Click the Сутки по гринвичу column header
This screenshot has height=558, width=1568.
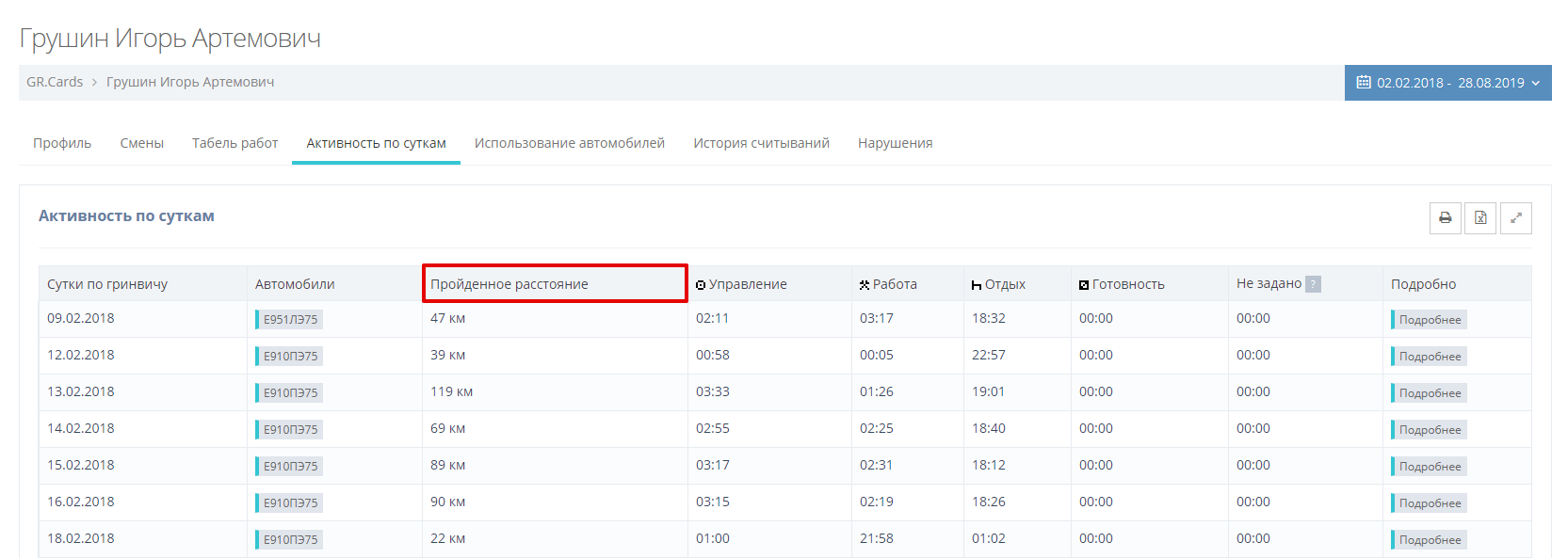pyautogui.click(x=107, y=284)
